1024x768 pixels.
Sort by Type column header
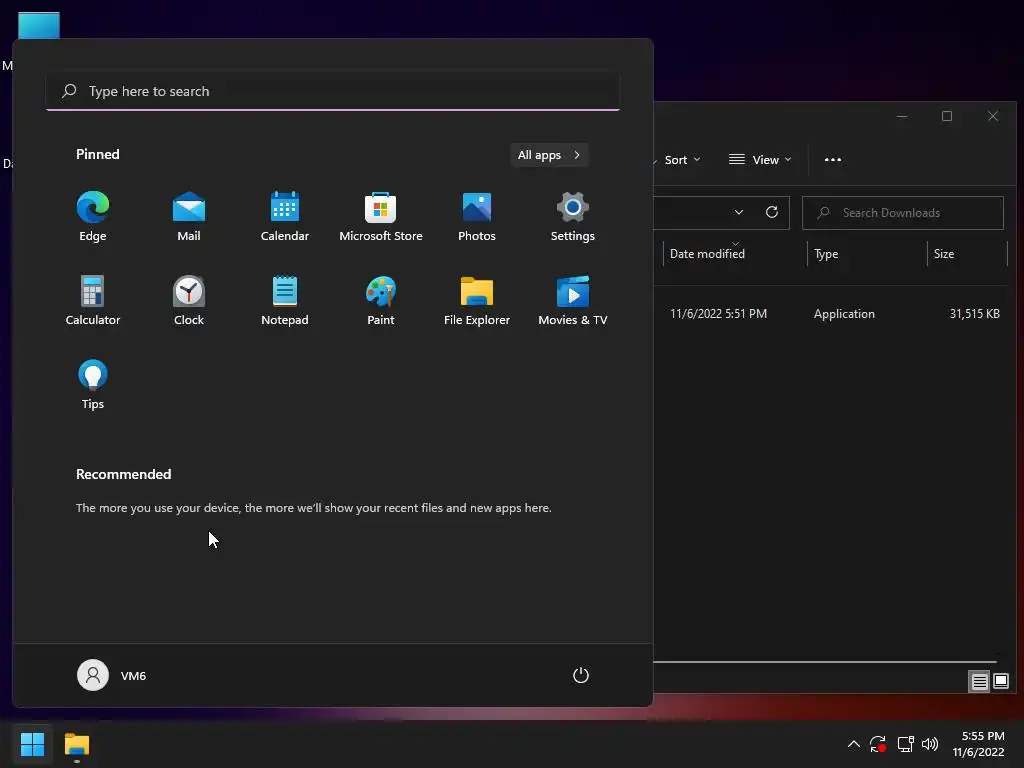(867, 253)
